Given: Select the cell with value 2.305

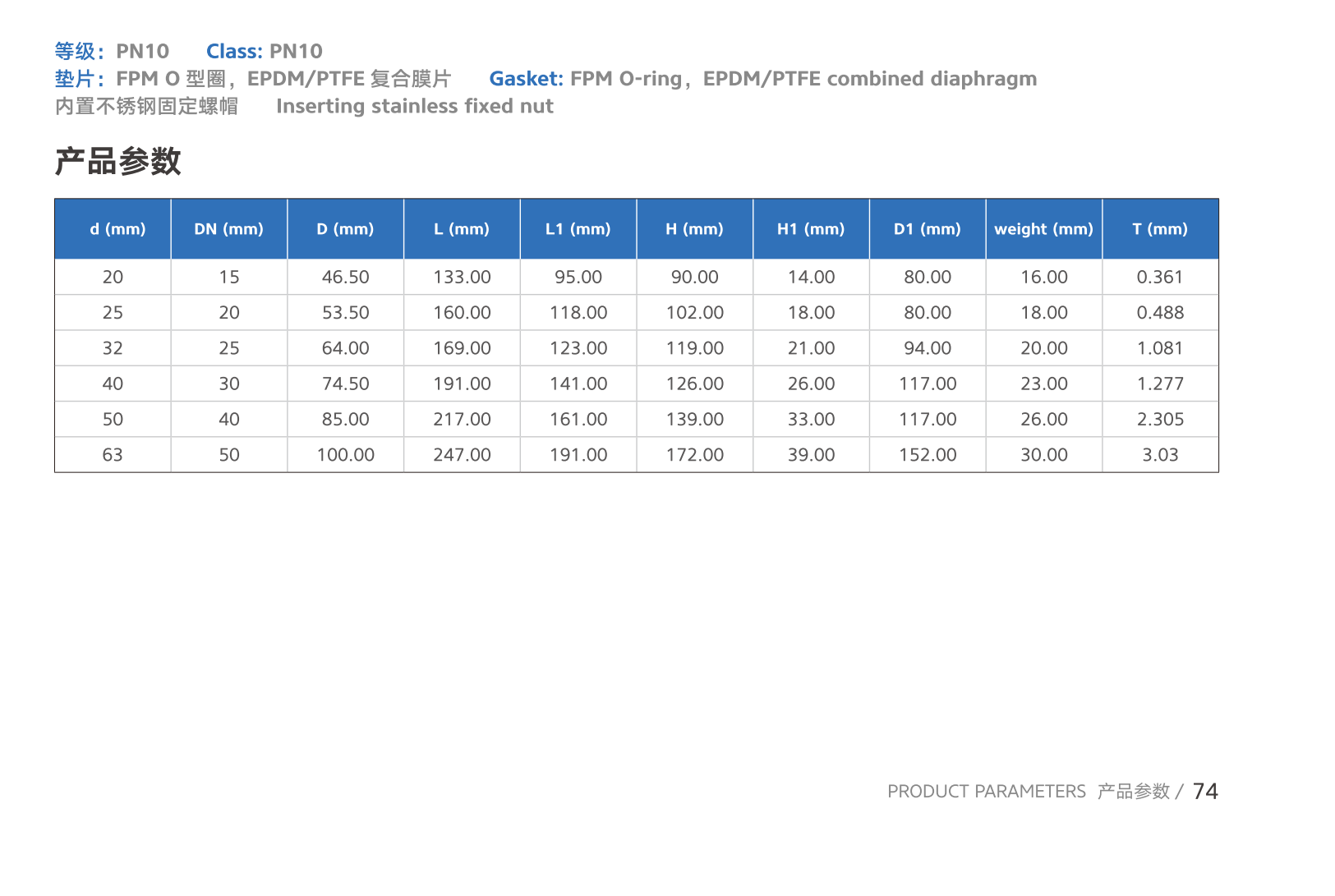Looking at the screenshot, I should pyautogui.click(x=1160, y=420).
